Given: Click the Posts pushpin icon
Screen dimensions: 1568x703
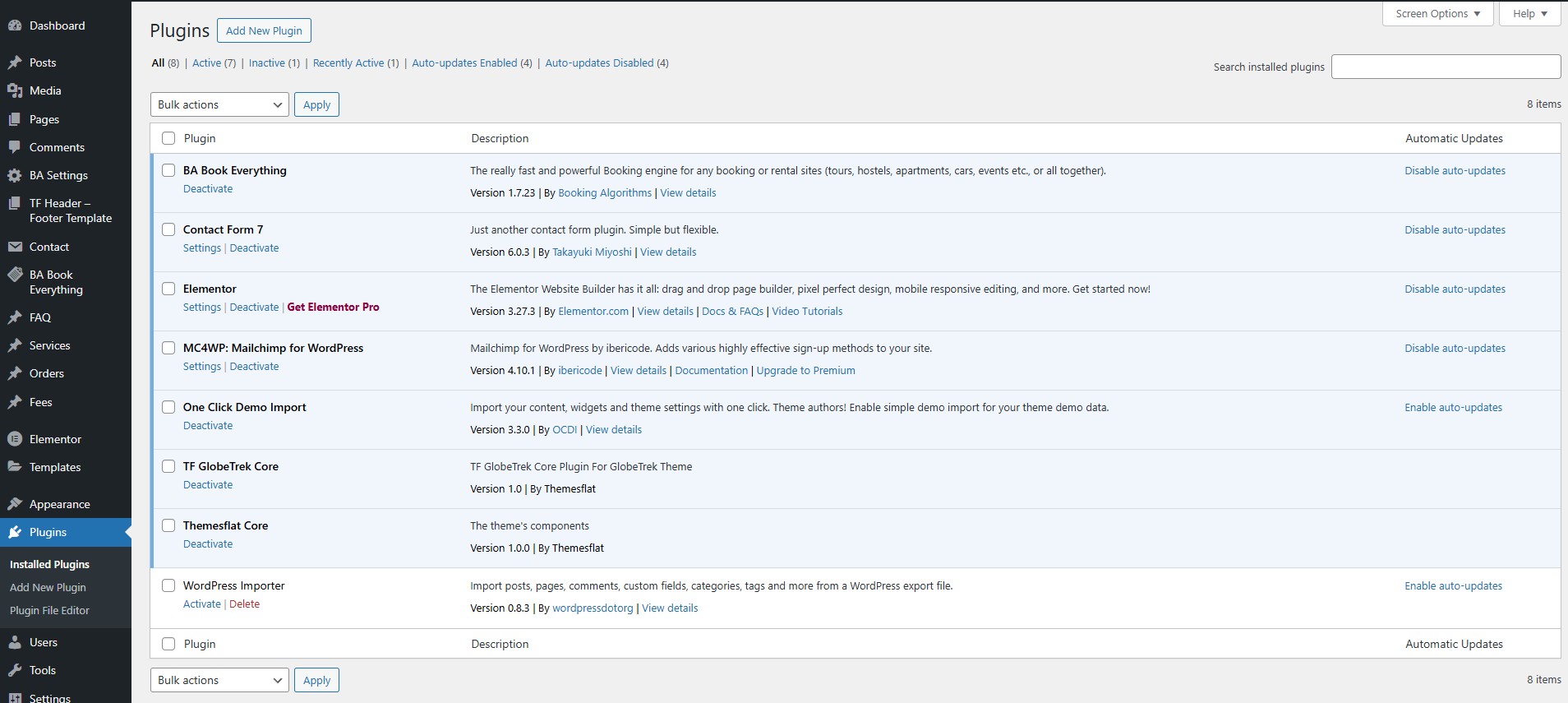Looking at the screenshot, I should click(x=14, y=62).
